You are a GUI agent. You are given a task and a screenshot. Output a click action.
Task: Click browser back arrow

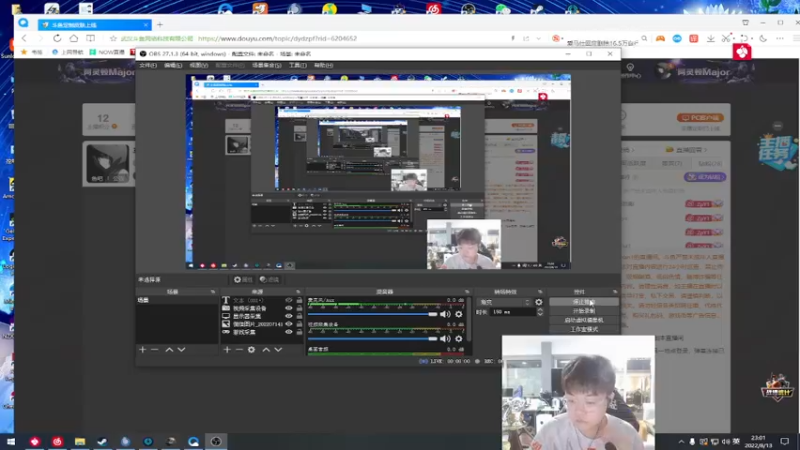(x=24, y=38)
